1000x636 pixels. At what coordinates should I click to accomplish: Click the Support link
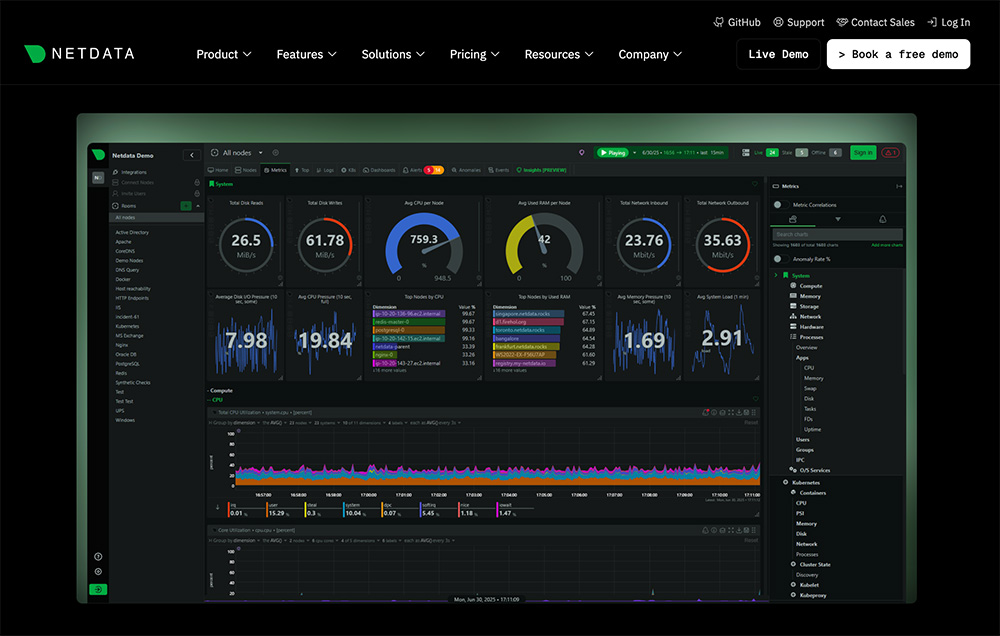tap(798, 22)
